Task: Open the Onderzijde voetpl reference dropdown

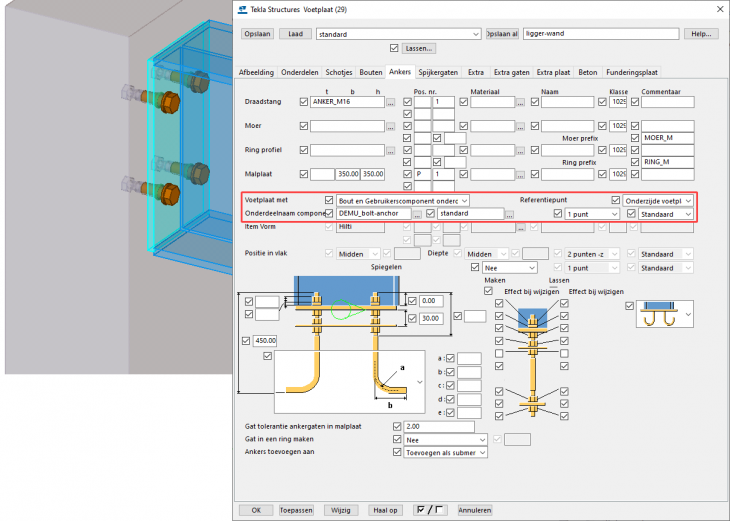Action: 658,201
